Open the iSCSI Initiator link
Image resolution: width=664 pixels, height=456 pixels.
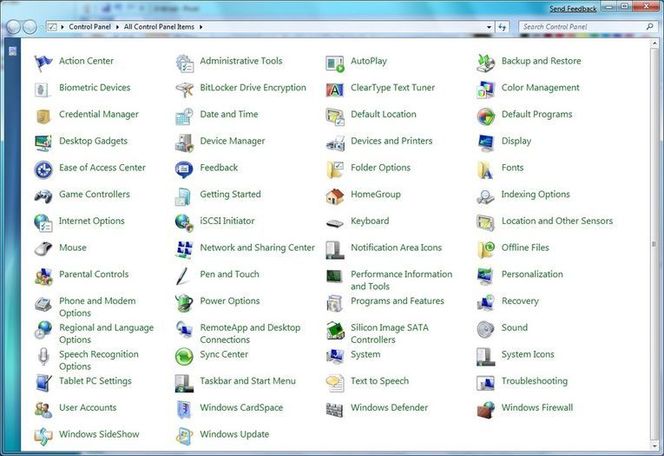coord(227,221)
